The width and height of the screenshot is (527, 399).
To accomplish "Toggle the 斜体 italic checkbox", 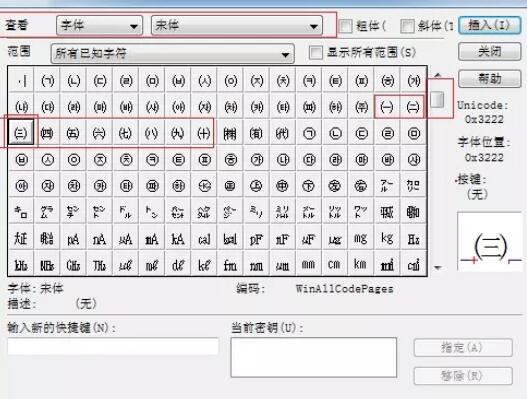I will (x=407, y=26).
